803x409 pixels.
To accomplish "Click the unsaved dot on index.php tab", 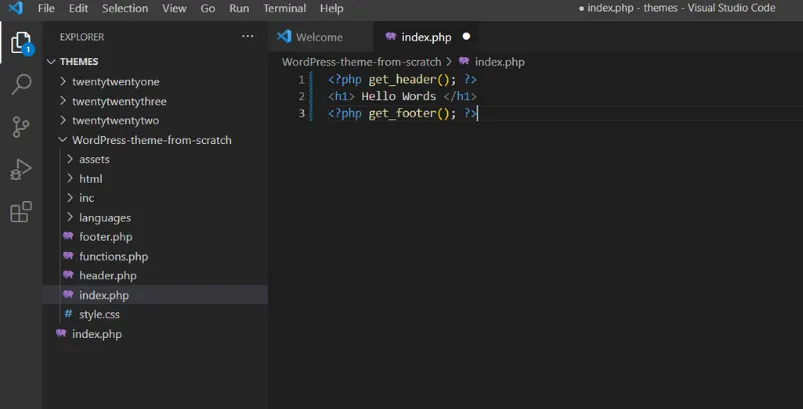I will (466, 36).
